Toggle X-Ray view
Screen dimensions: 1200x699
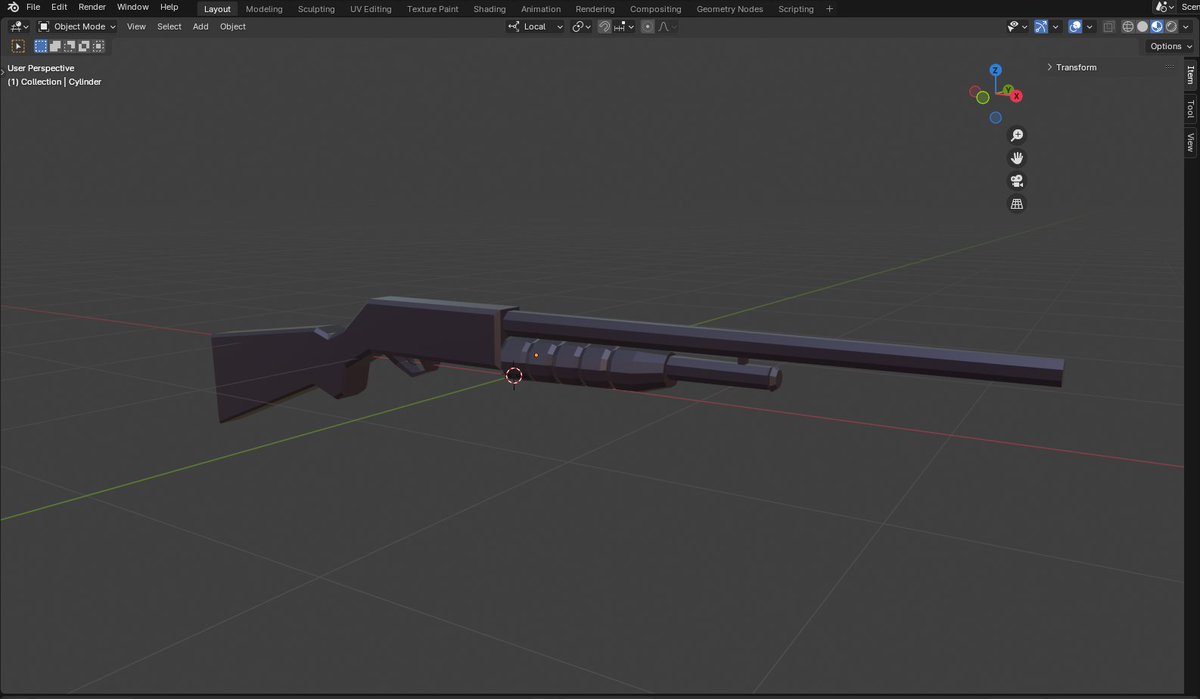pyautogui.click(x=1108, y=27)
